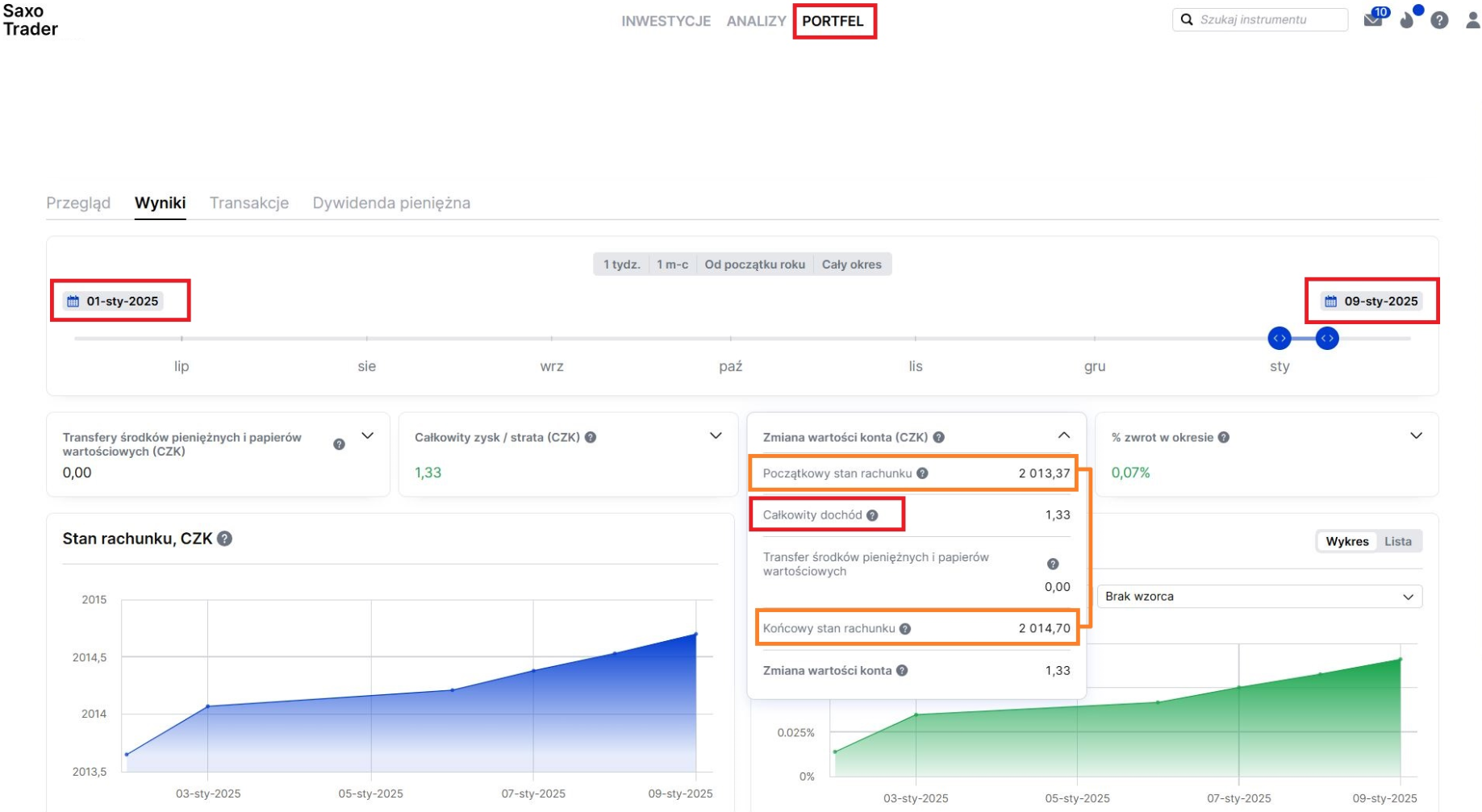Click info icon beside Końcowy stan rachunku
The image size is (1482, 812).
coord(905,629)
